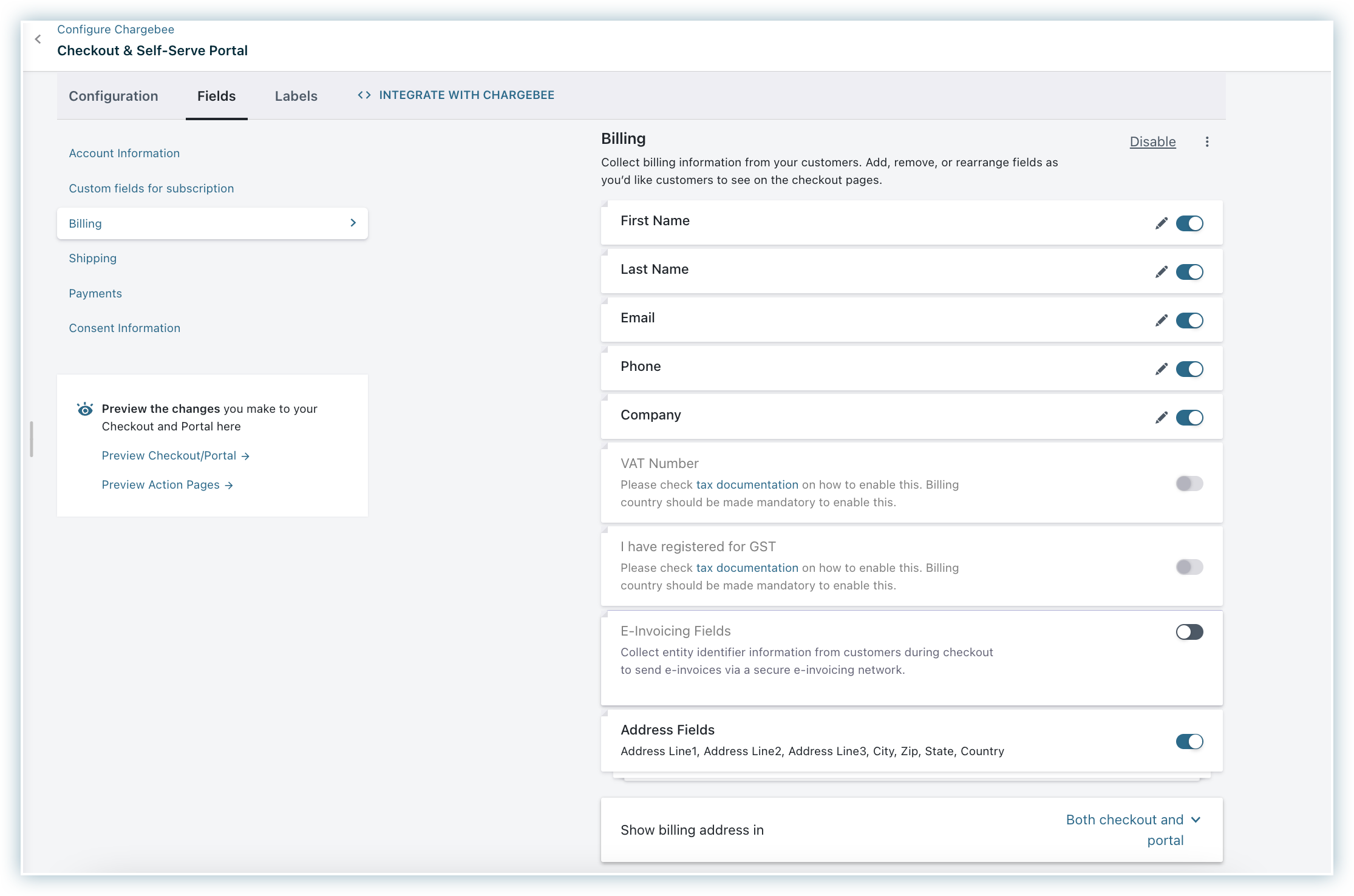Click the back arrow beside Configure Chargebee
1354x896 pixels.
[38, 39]
